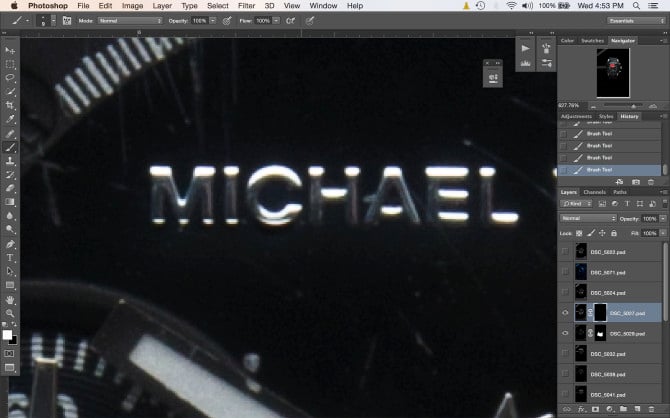Image resolution: width=670 pixels, height=418 pixels.
Task: Open the Essentials workspace dropdown
Action: click(x=636, y=21)
